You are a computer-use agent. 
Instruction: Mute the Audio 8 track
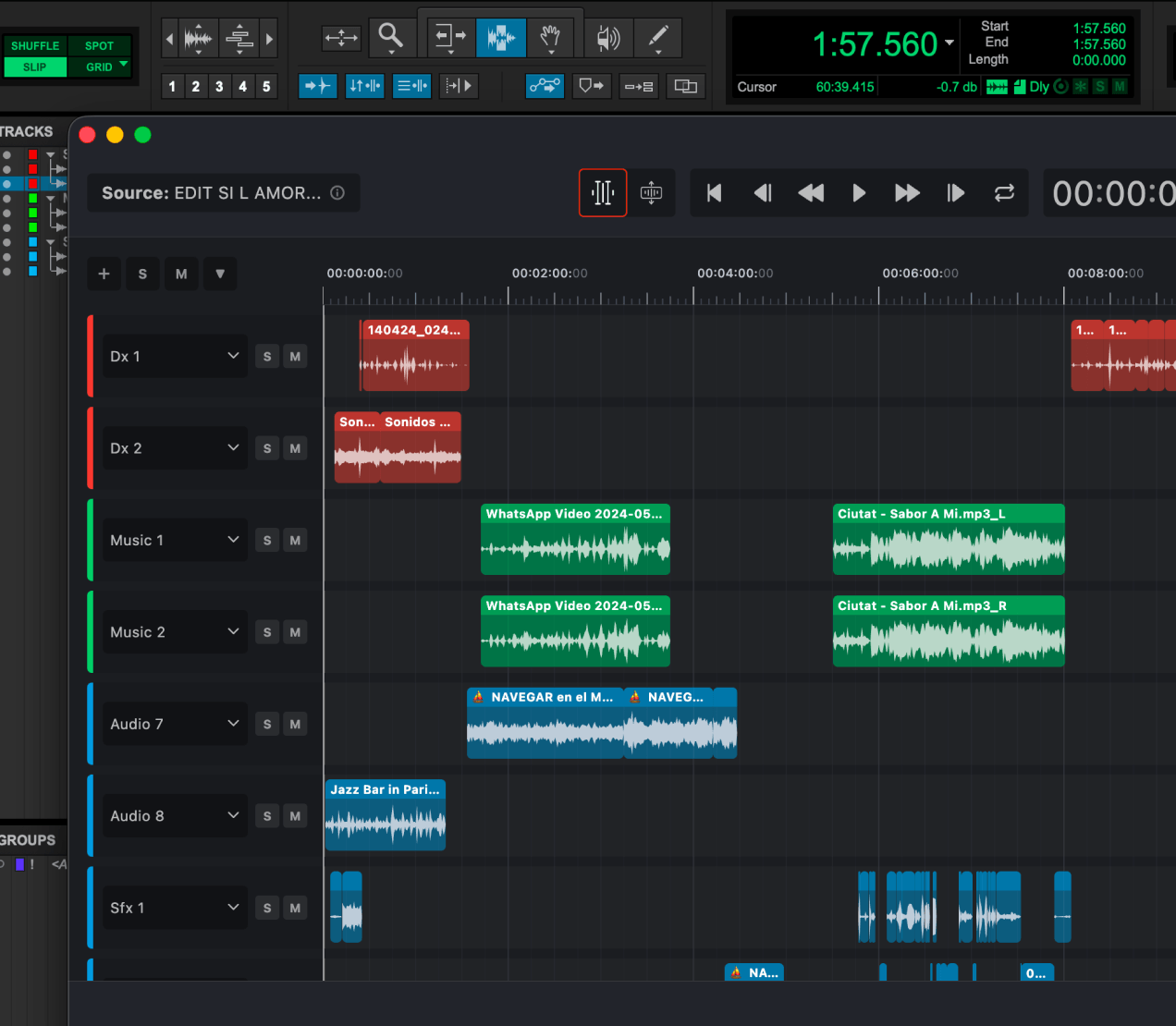coord(295,815)
